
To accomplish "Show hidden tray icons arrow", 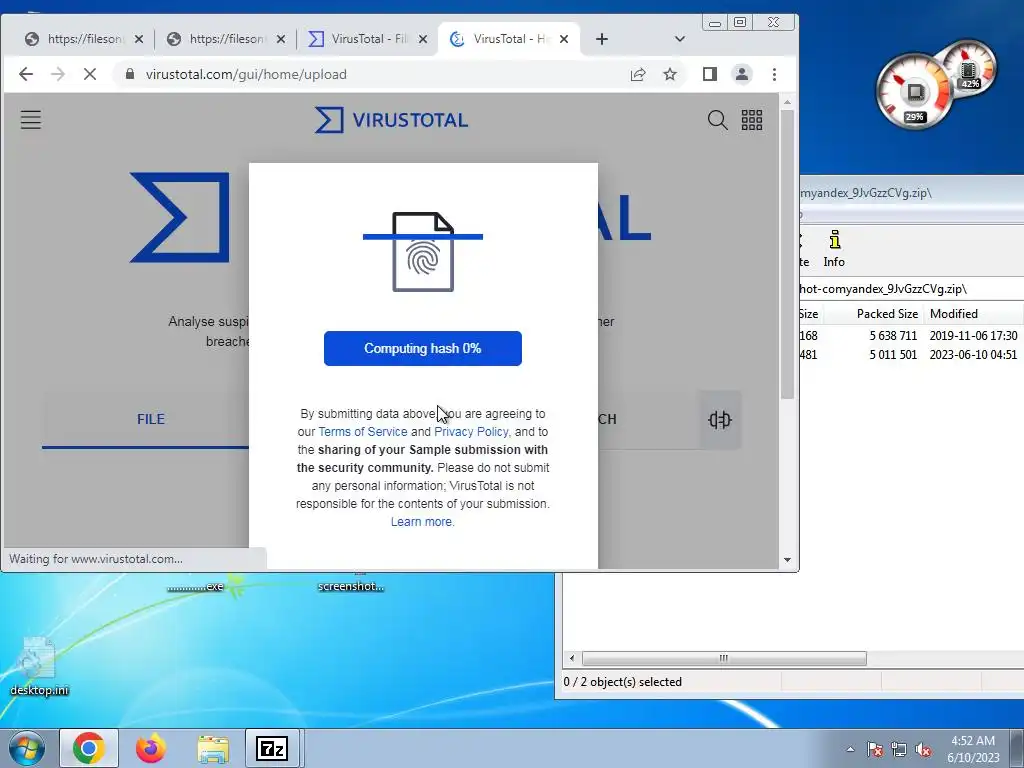I will click(850, 750).
